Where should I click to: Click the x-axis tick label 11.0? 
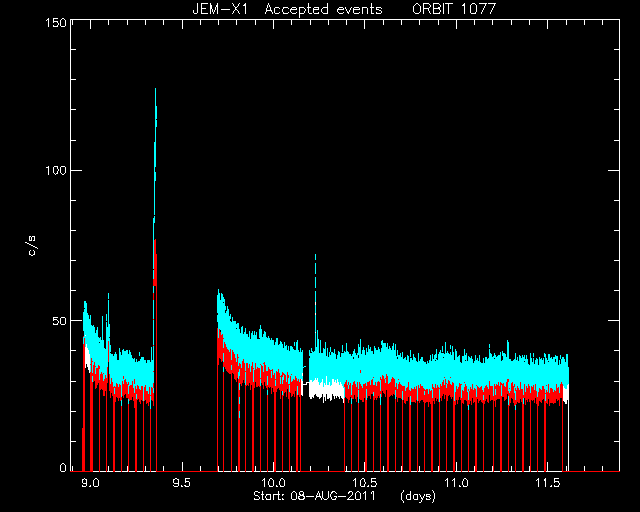click(x=456, y=483)
